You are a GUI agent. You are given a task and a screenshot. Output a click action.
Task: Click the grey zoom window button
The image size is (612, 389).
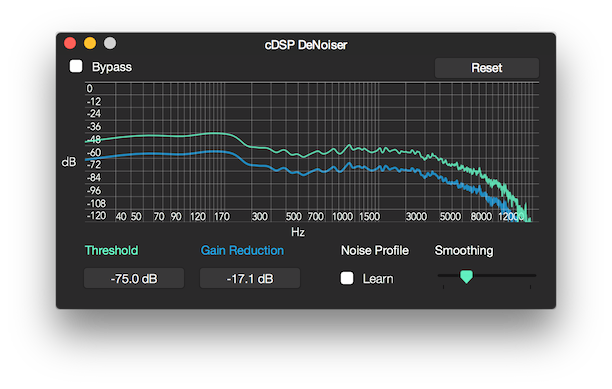coord(110,43)
